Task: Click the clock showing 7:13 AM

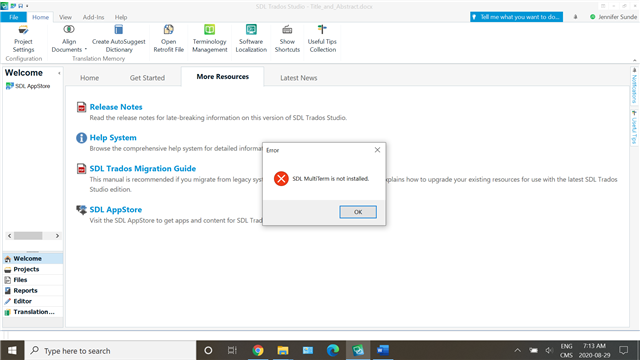Action: (x=594, y=346)
